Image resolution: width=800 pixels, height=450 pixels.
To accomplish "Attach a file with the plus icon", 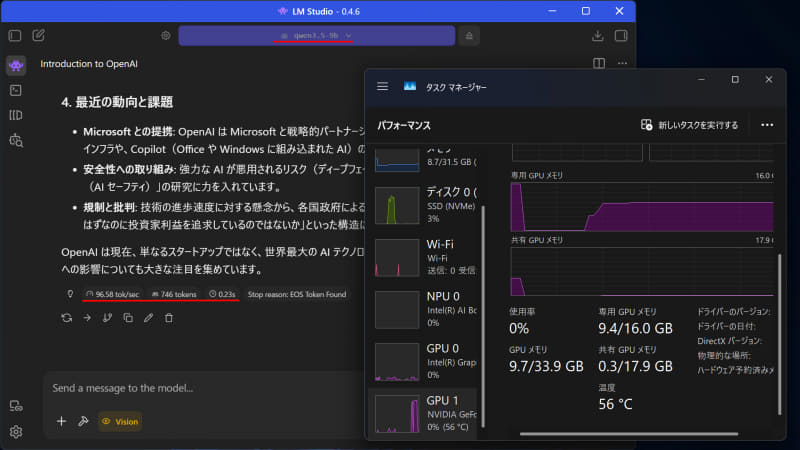I will 61,421.
